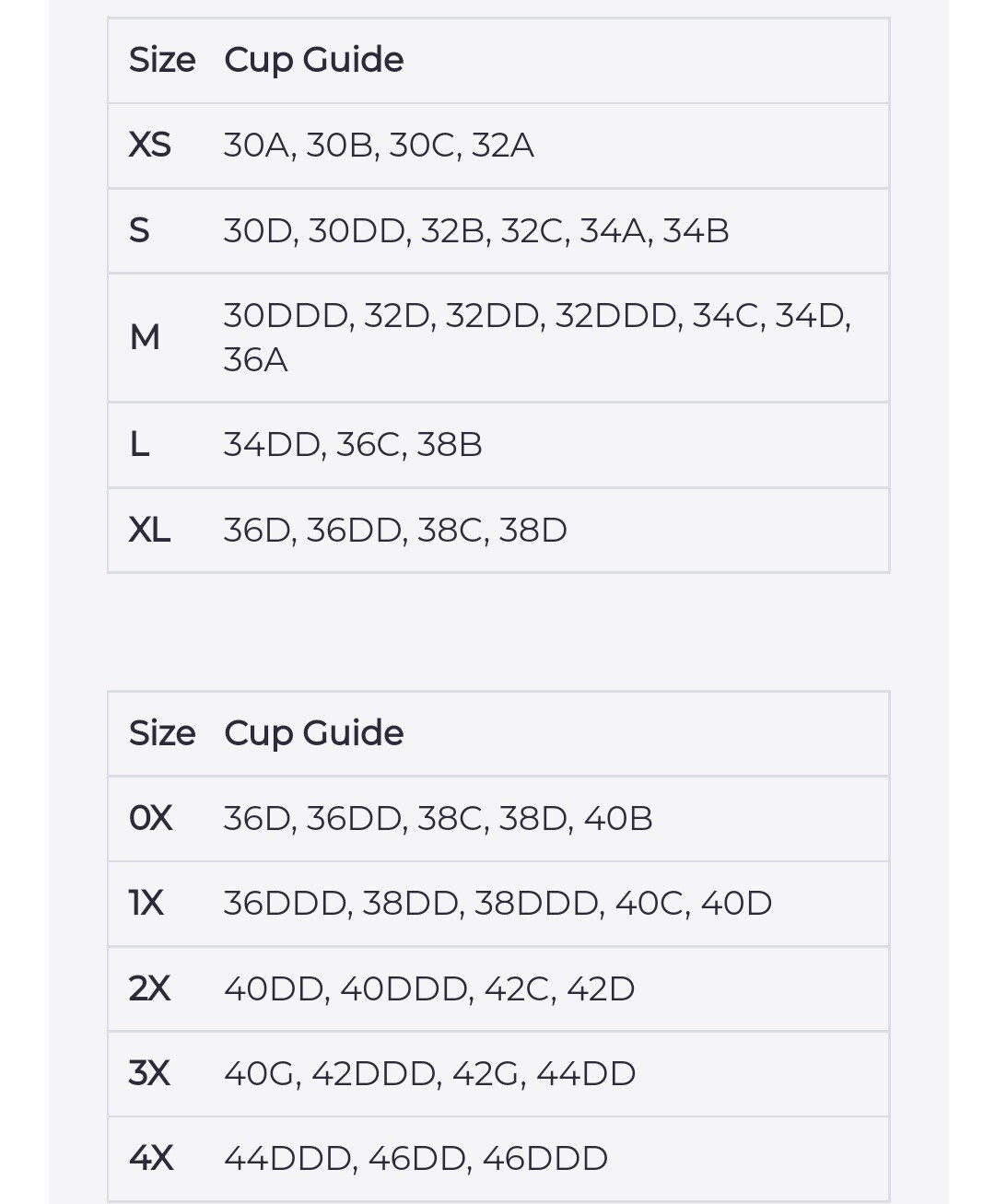995x1204 pixels.
Task: Select the cup list starting with 30DDD
Action: [537, 337]
